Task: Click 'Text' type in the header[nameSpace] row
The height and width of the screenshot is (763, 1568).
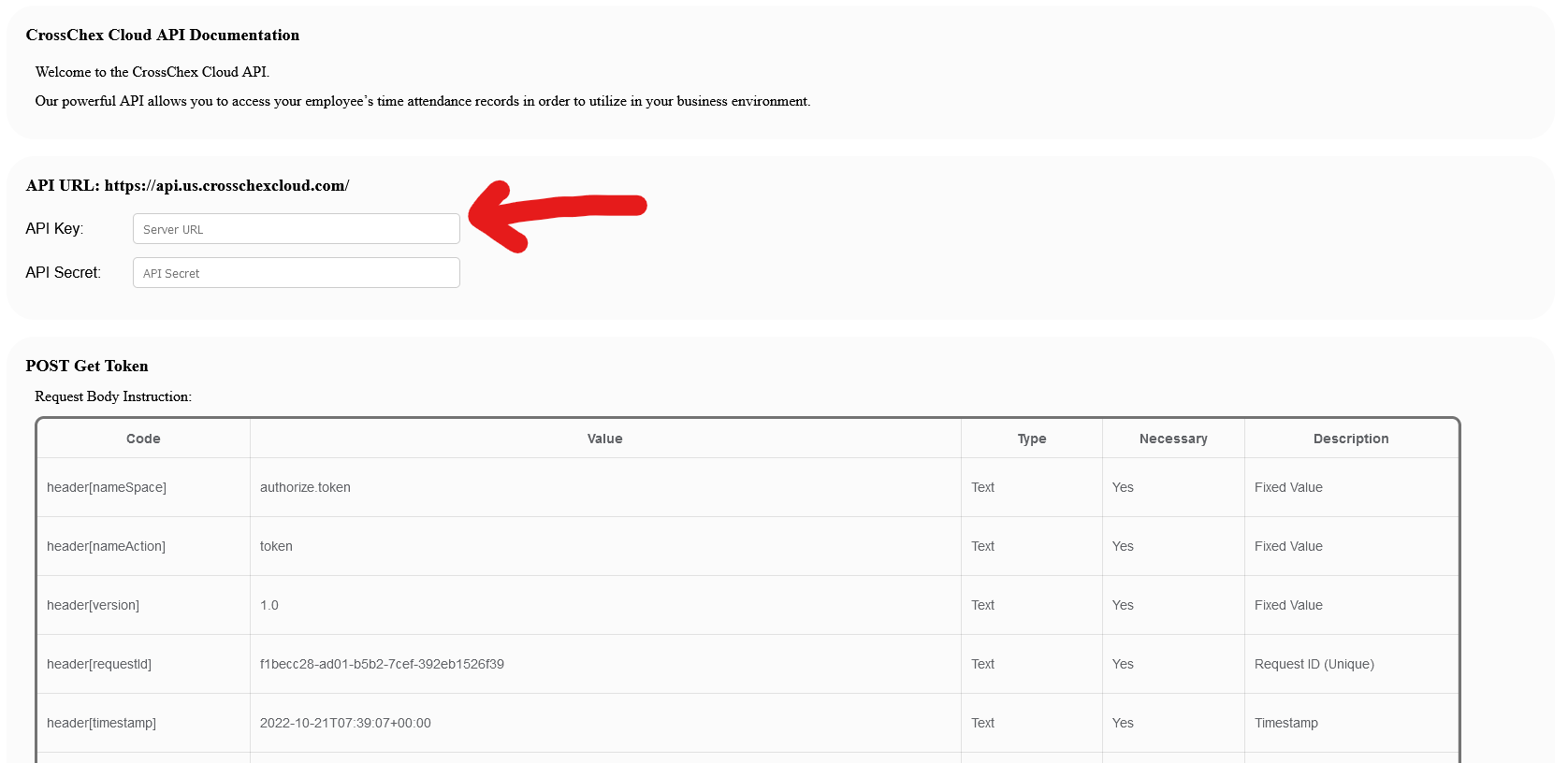Action: (x=983, y=487)
